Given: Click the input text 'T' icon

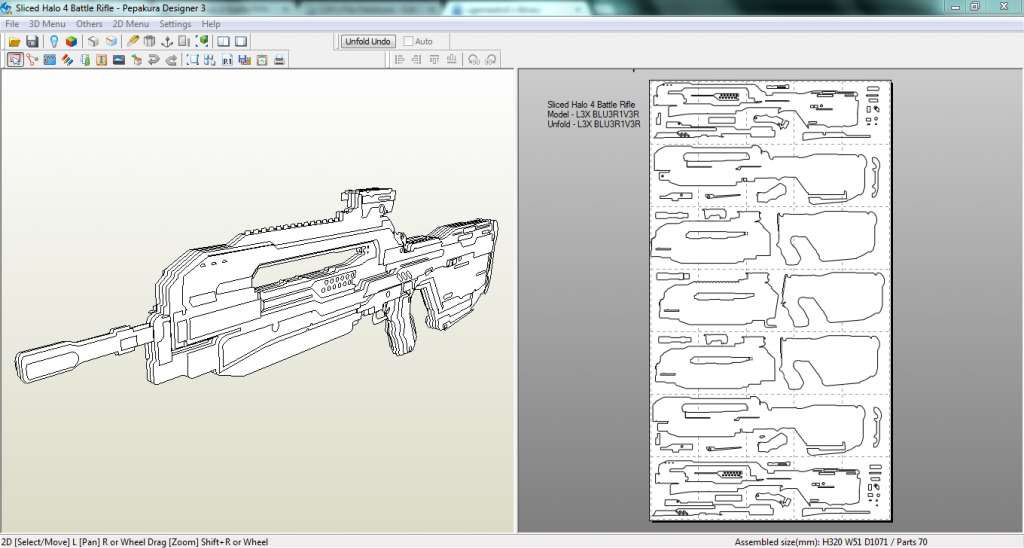Looking at the screenshot, I should pyautogui.click(x=102, y=60).
